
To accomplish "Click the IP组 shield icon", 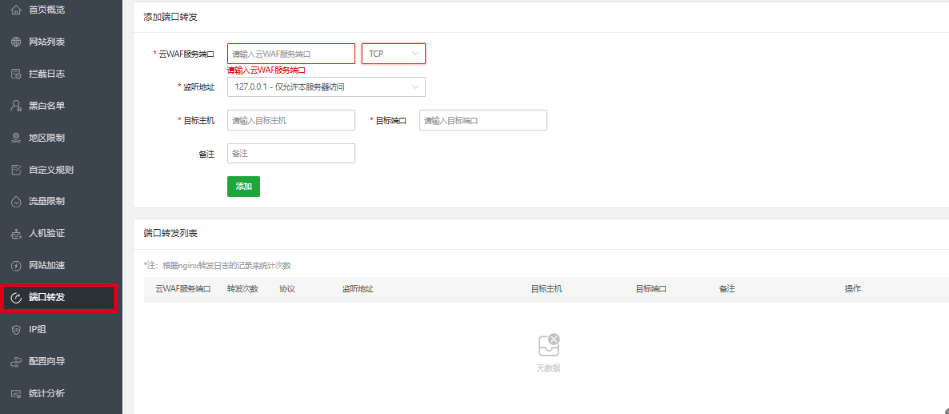I will [x=16, y=329].
